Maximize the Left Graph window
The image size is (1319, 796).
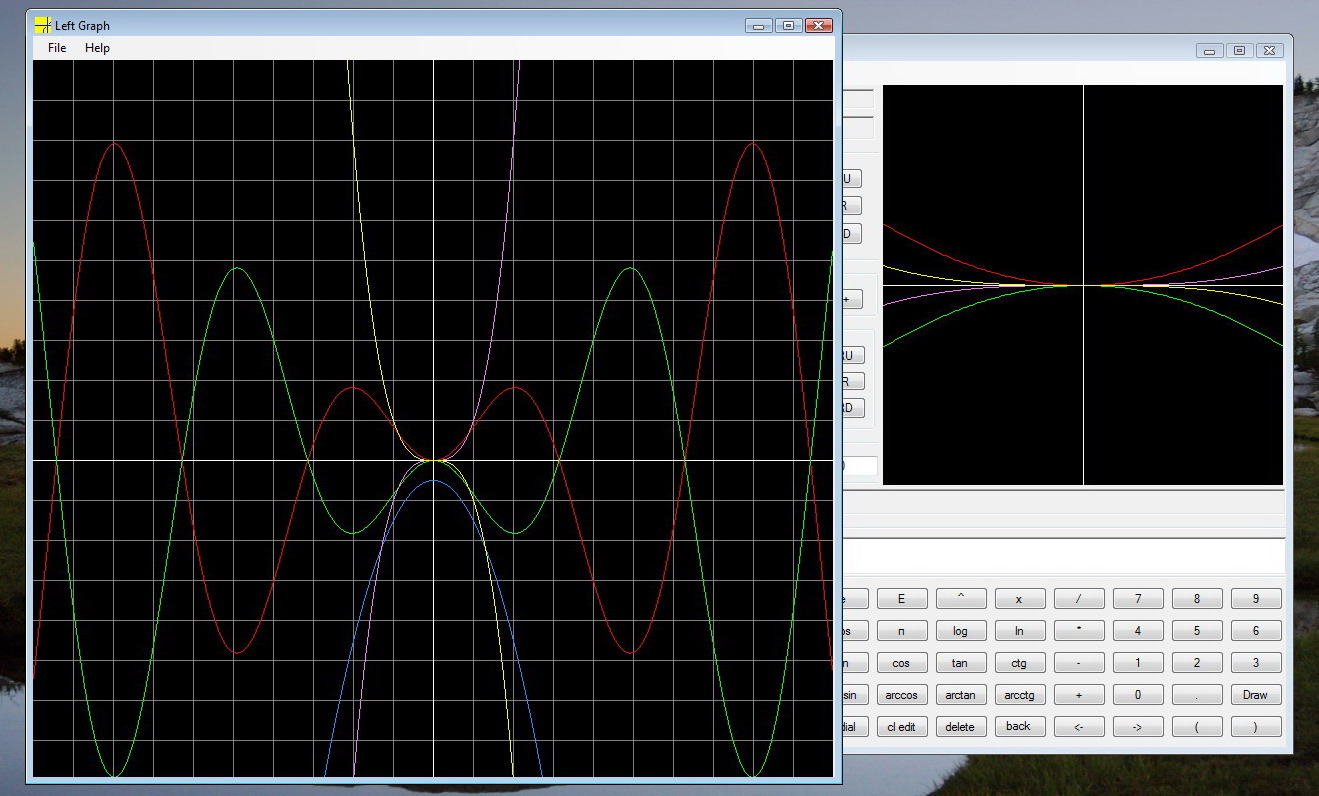point(788,25)
